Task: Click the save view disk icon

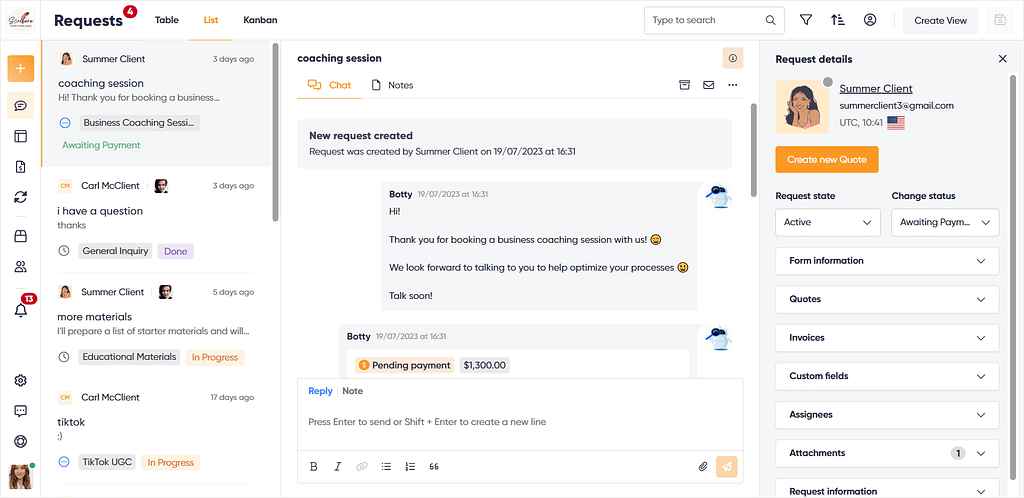Action: (x=999, y=20)
